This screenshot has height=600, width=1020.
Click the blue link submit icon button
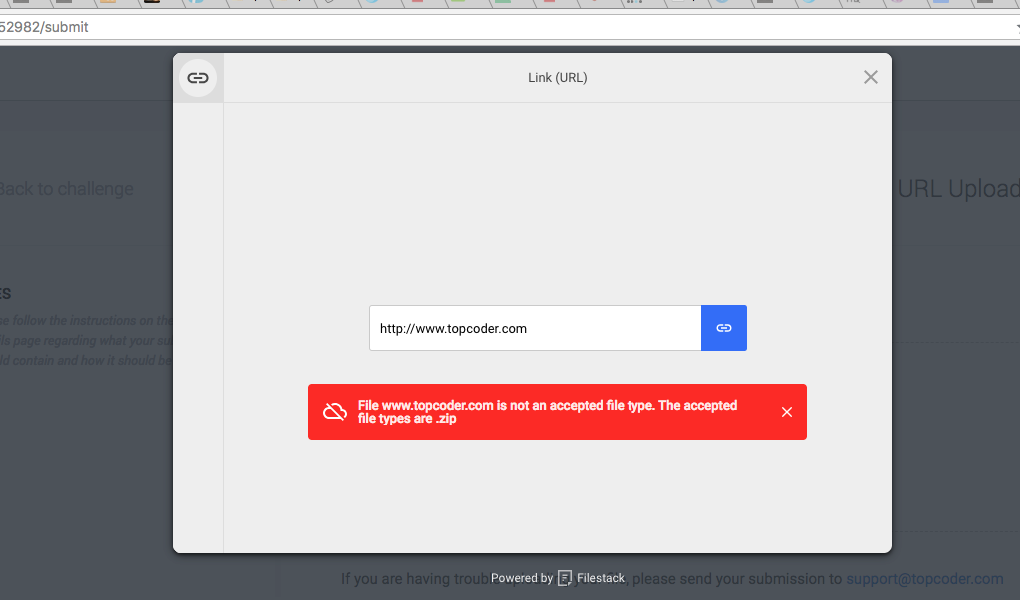click(723, 327)
